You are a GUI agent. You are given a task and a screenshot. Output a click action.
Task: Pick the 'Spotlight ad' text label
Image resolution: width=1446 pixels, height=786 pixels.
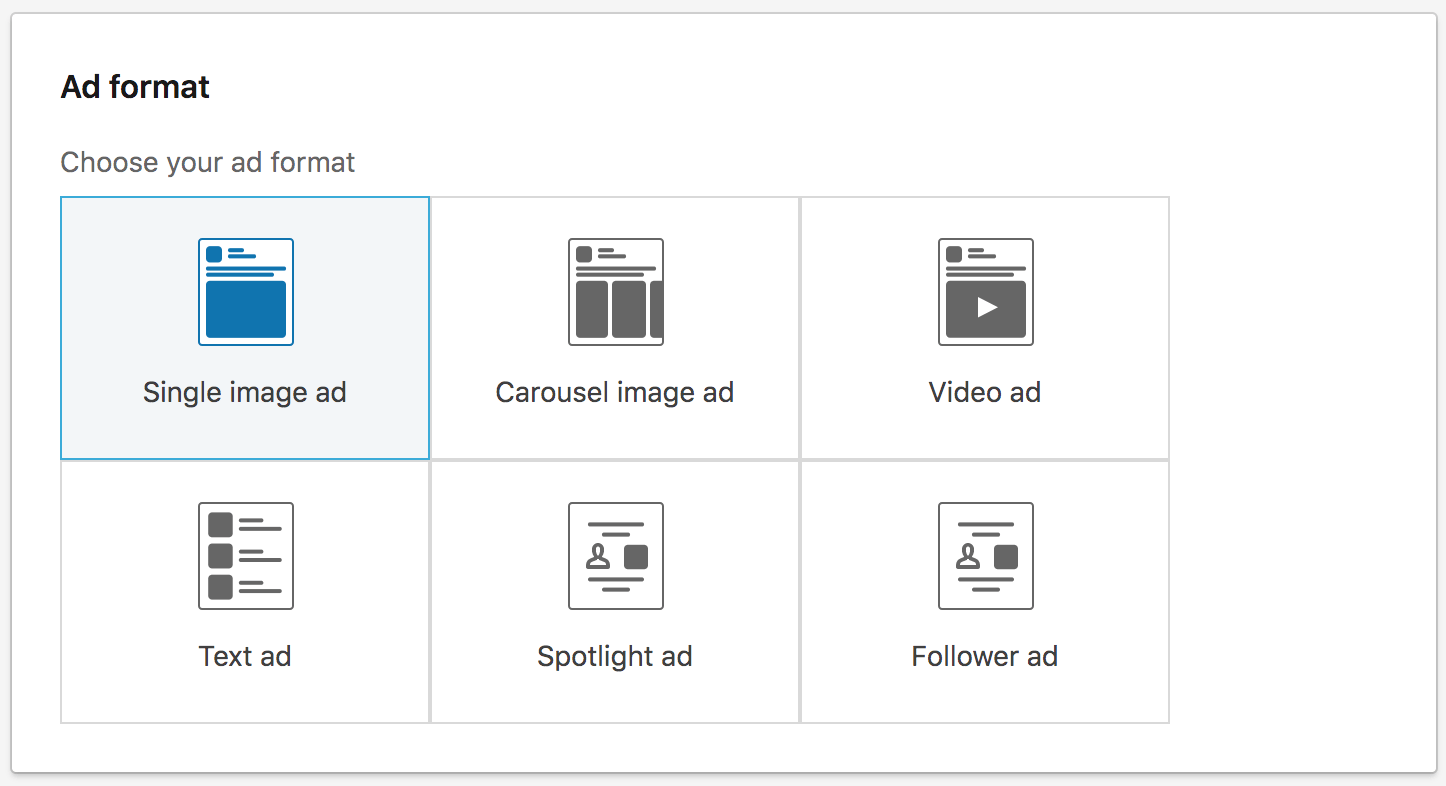615,656
